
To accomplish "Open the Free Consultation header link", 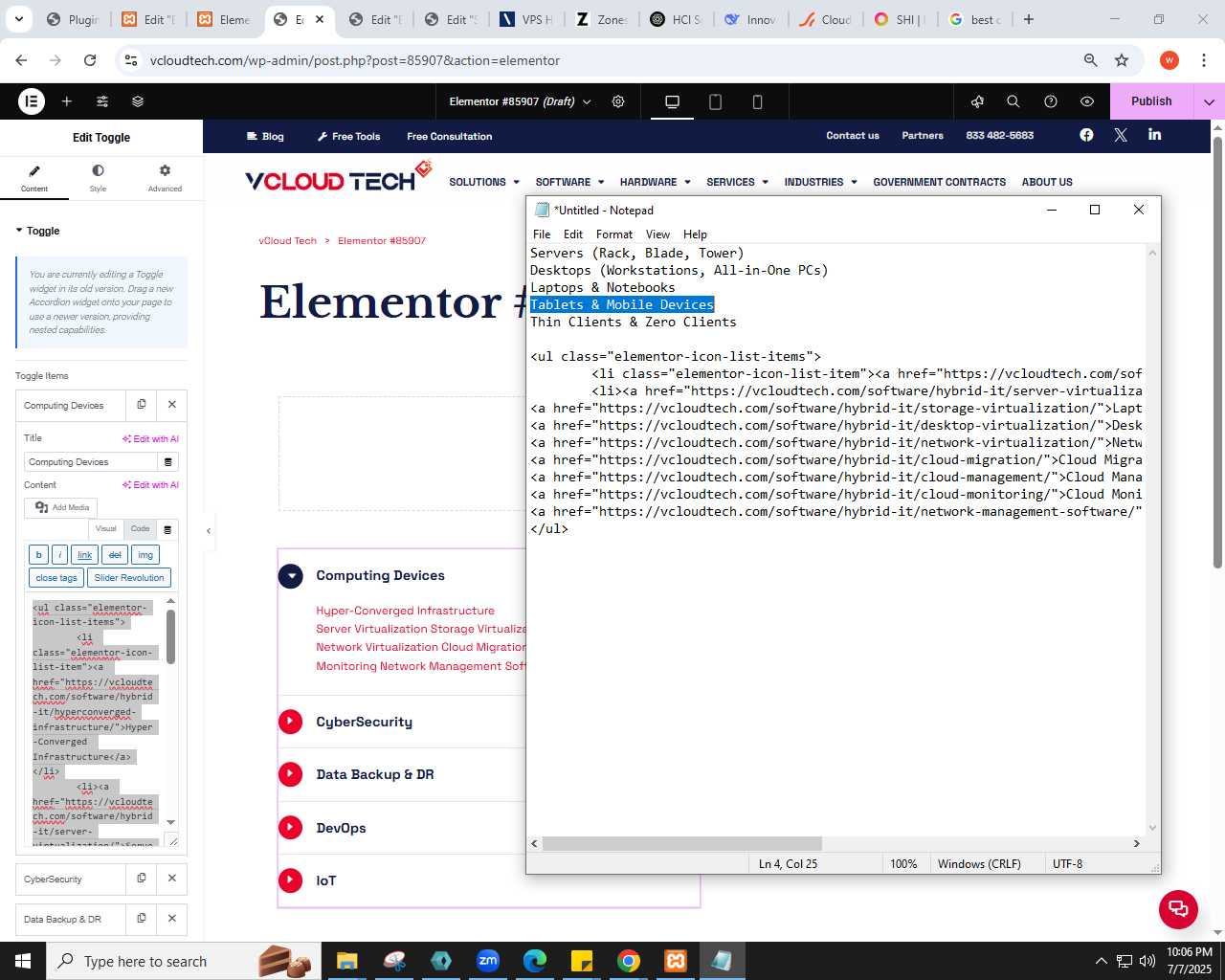I will click(x=449, y=136).
